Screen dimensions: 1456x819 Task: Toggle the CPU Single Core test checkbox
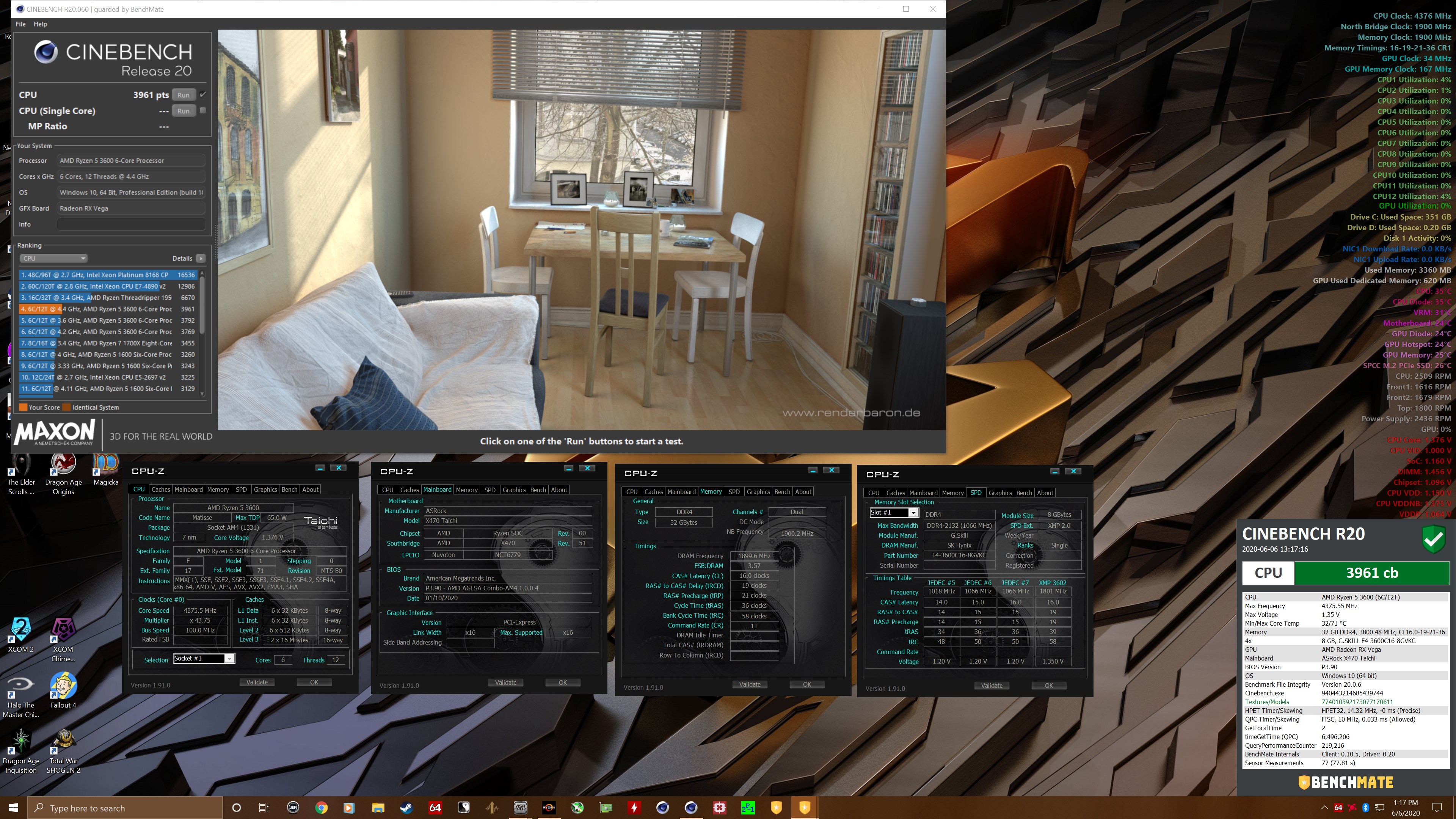click(x=203, y=110)
